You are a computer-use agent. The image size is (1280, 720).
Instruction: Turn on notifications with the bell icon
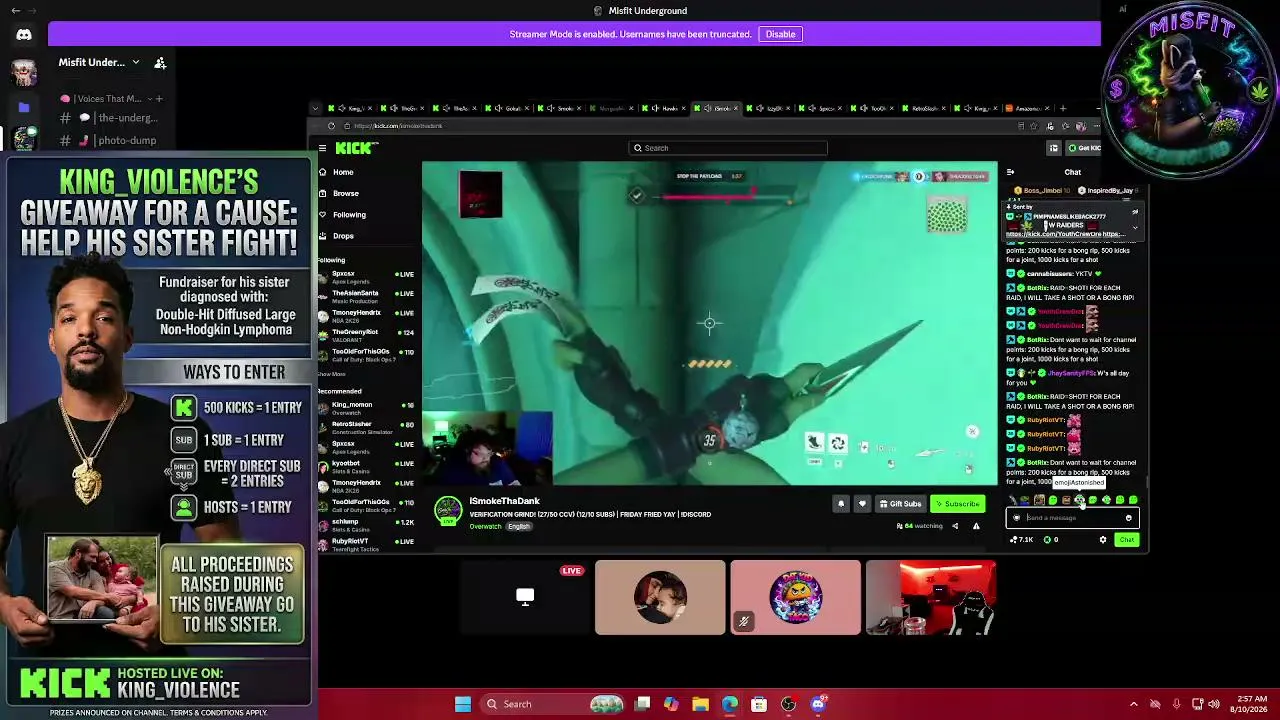pos(841,504)
